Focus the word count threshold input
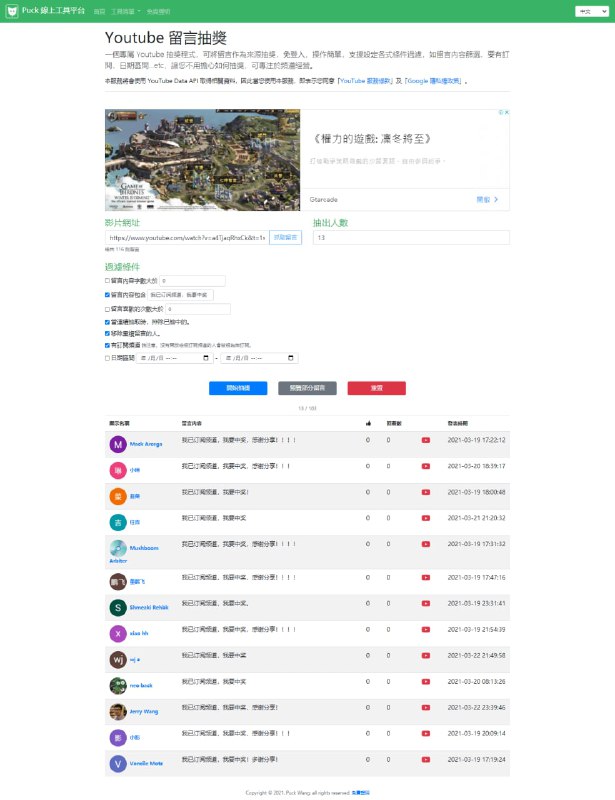 pos(192,281)
